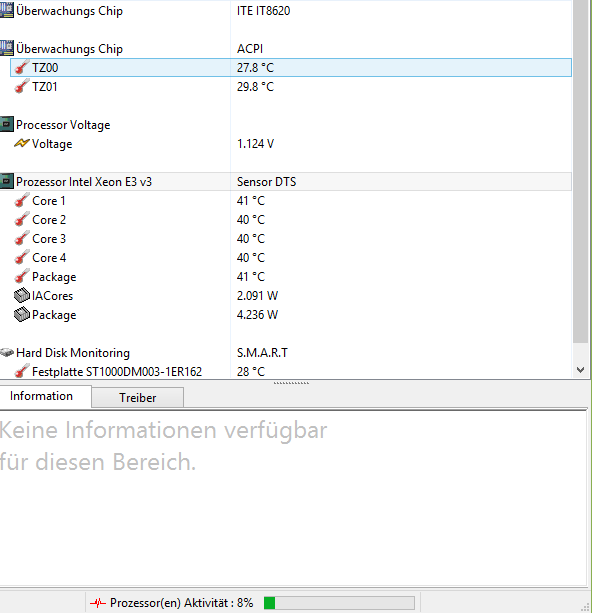This screenshot has width=592, height=613.
Task: Click the TZ01 temperature sensor icon
Action: coord(22,86)
